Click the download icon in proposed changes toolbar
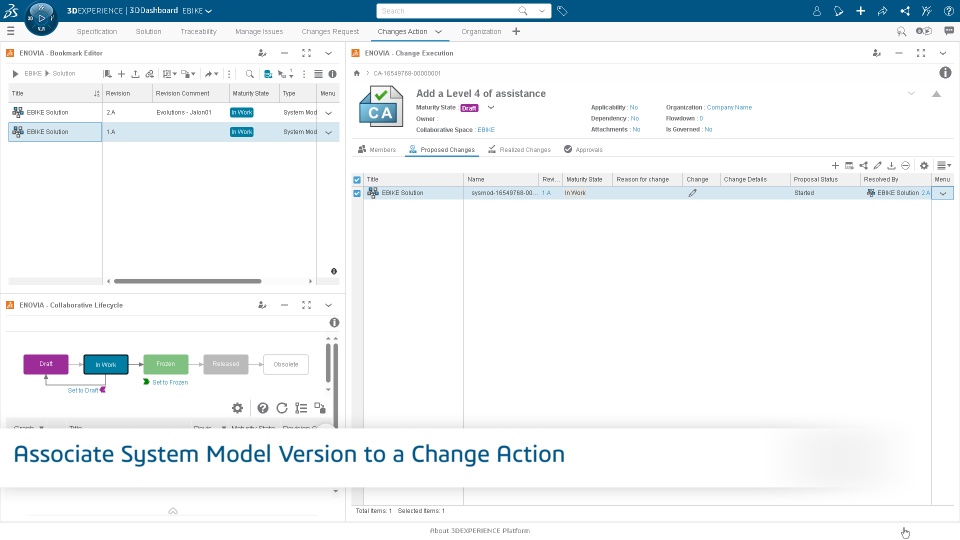This screenshot has height=540, width=960. click(891, 165)
